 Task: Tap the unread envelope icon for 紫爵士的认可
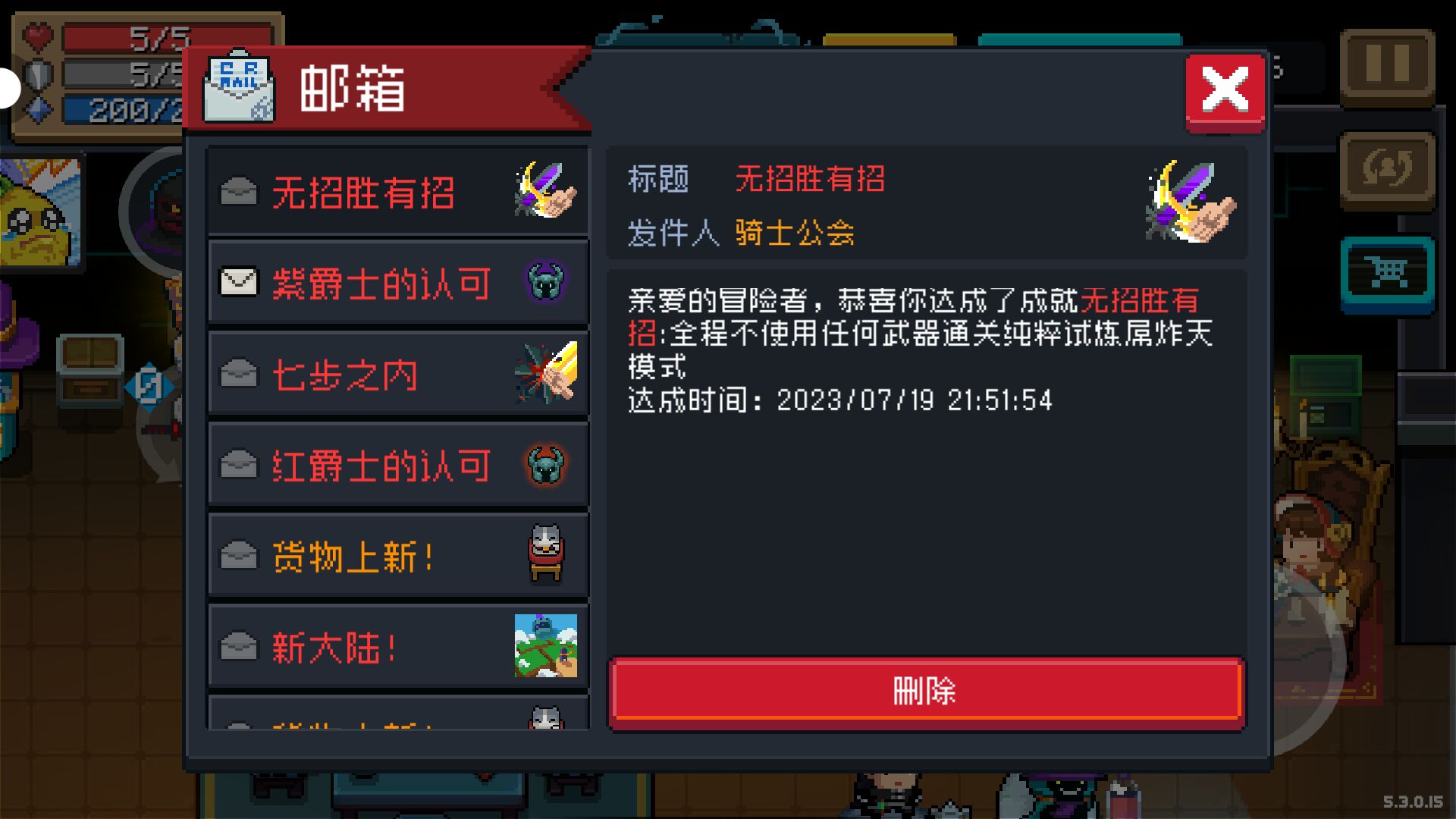(x=238, y=282)
